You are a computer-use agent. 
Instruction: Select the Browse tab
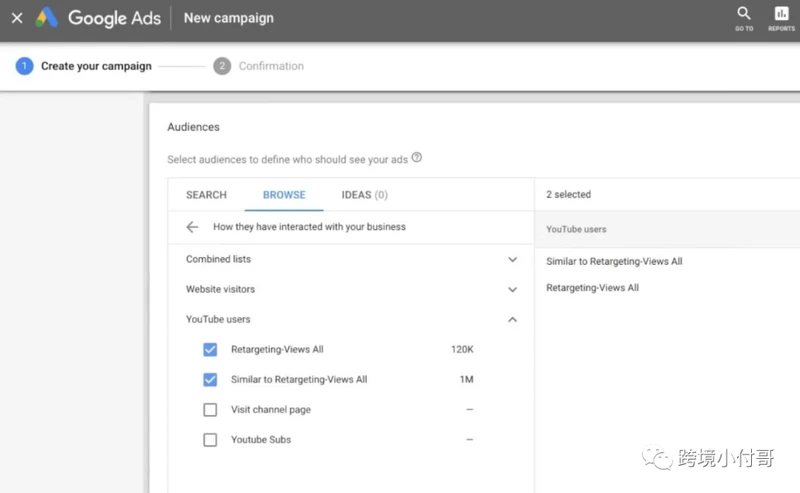284,195
